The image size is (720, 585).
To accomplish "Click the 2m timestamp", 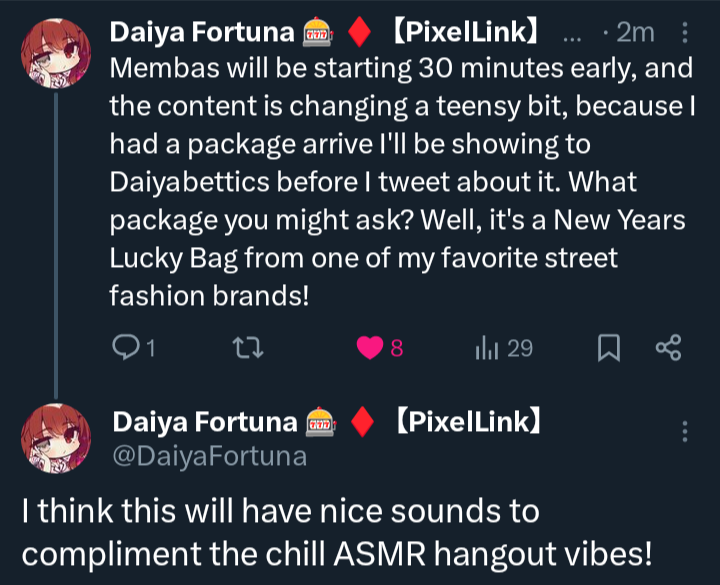I will click(634, 33).
